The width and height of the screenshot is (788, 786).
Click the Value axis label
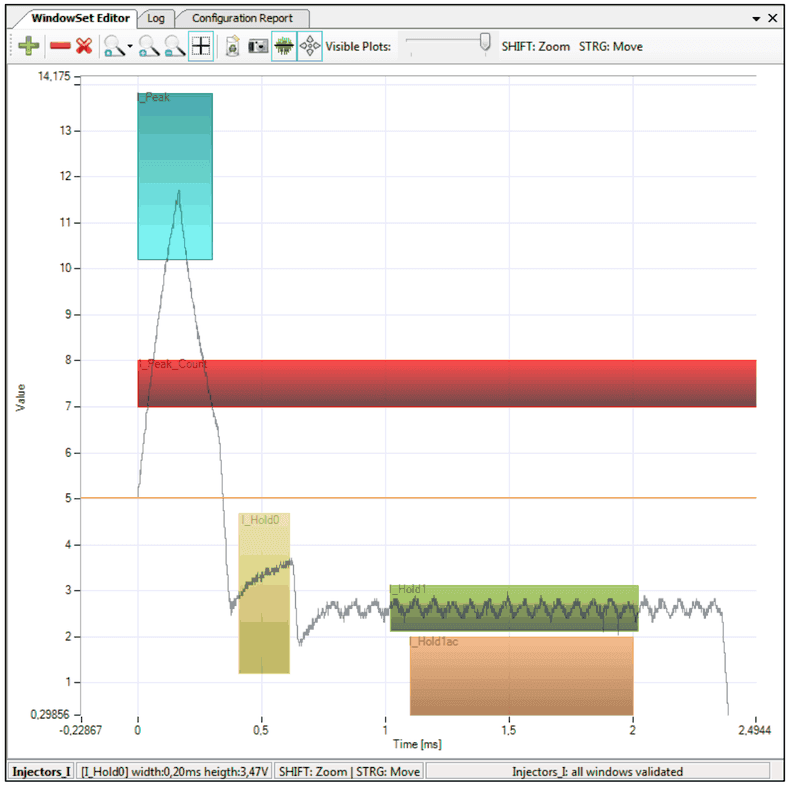(x=21, y=398)
